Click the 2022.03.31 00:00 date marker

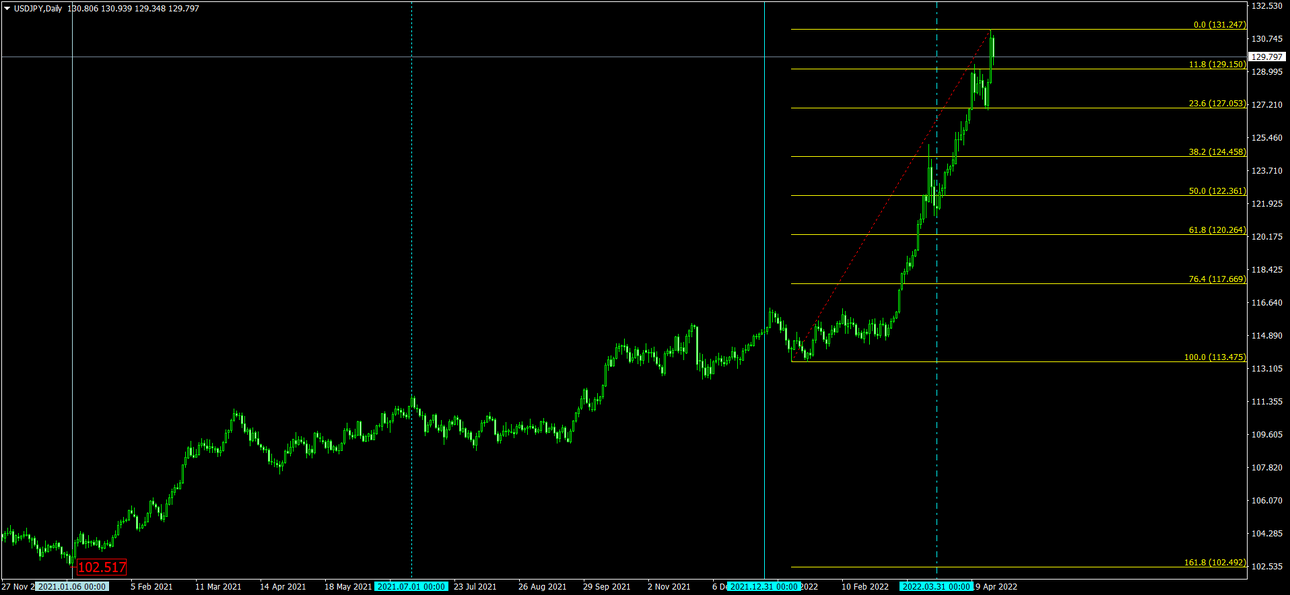tap(936, 587)
